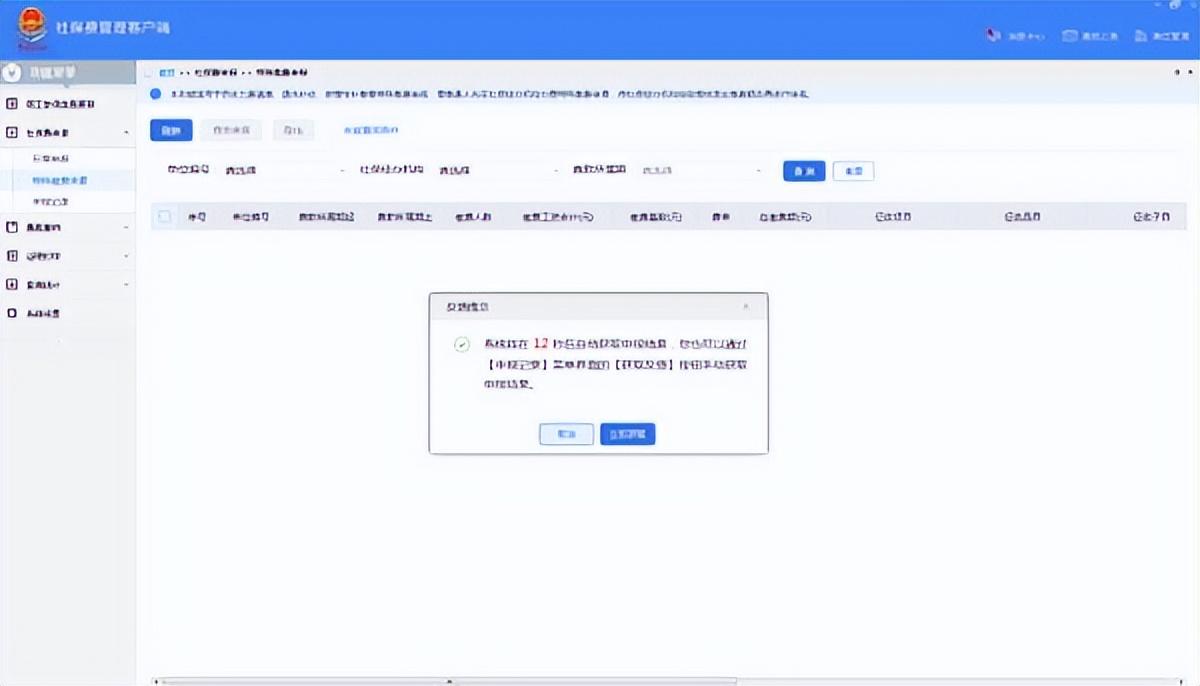Viewport: 1200px width, 686px height.
Task: Click the 序号 column header
Action: [197, 216]
